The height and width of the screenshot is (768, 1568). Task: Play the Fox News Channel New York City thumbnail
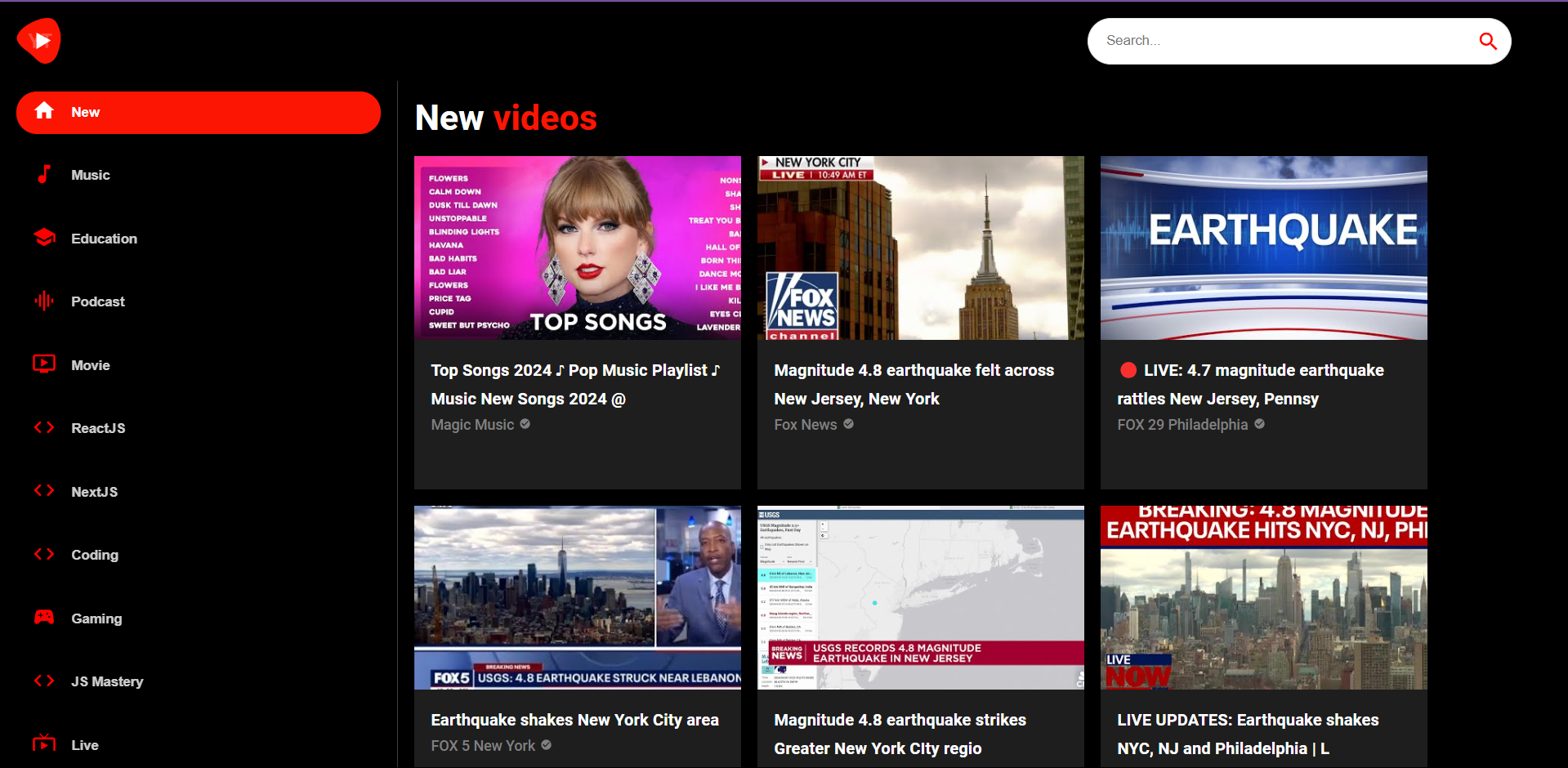pyautogui.click(x=921, y=248)
